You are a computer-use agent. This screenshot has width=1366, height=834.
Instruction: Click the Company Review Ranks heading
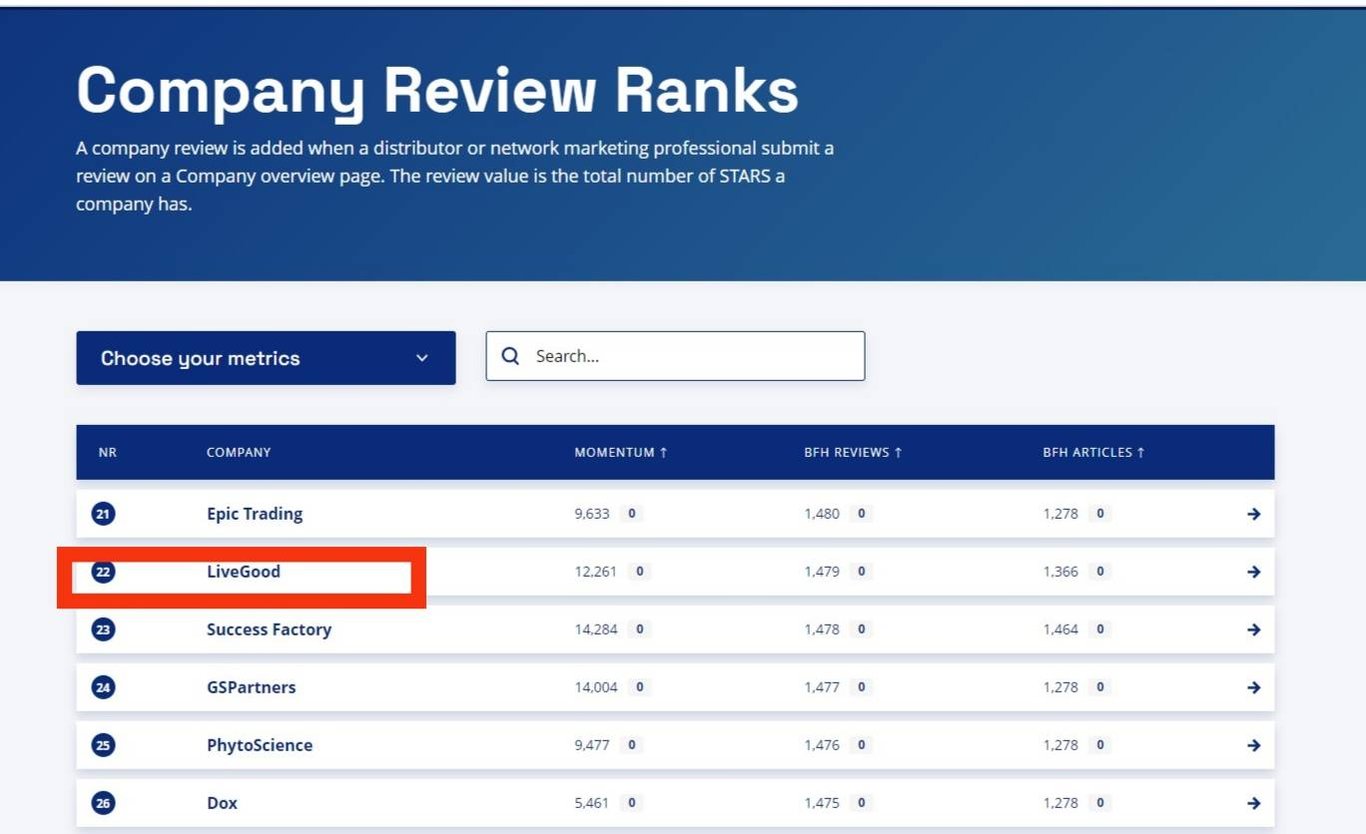438,90
